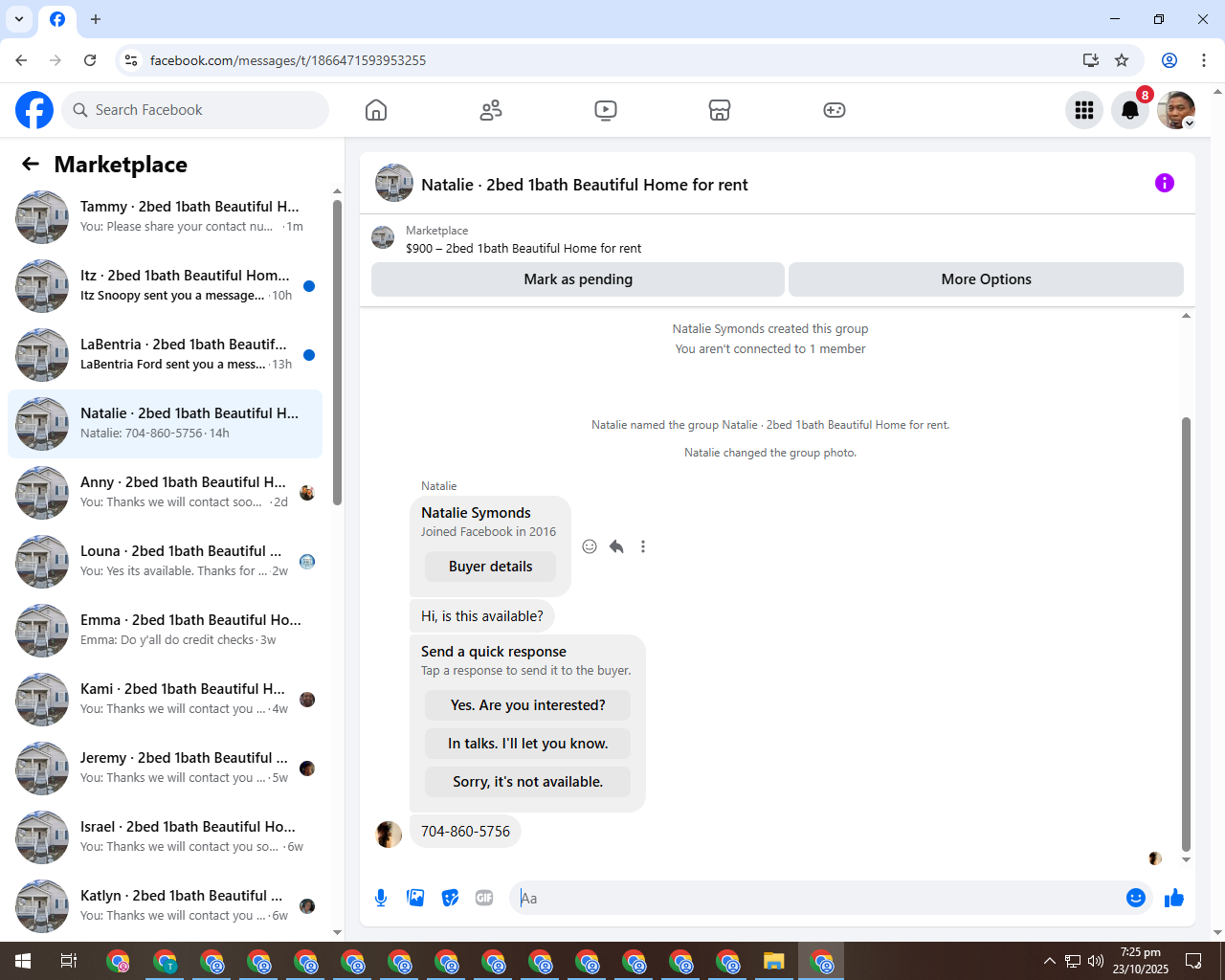Screen dimensions: 1225x980
Task: Bookmark this page with the star icon
Action: [x=1122, y=60]
